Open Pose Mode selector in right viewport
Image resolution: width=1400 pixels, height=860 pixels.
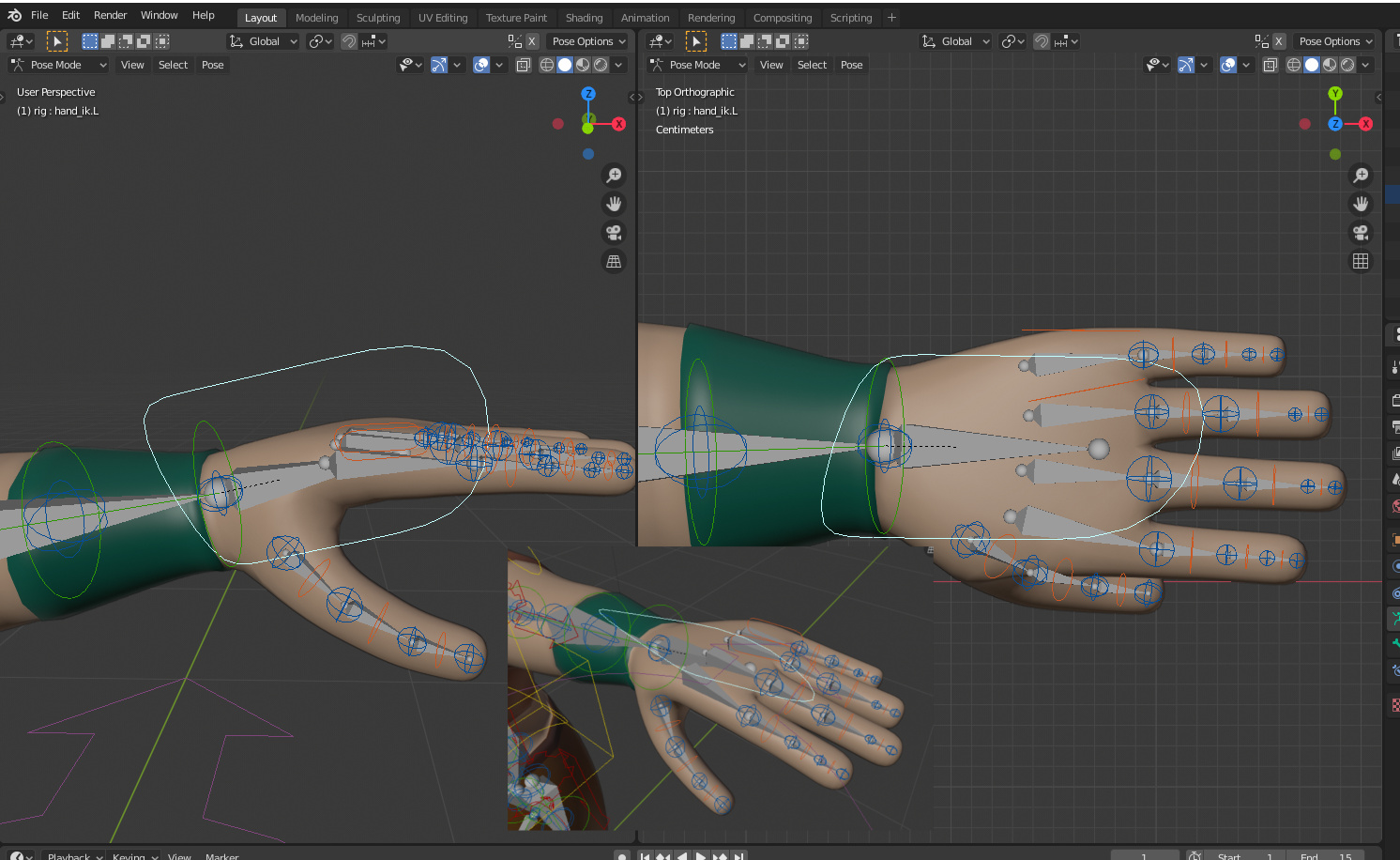pos(697,65)
